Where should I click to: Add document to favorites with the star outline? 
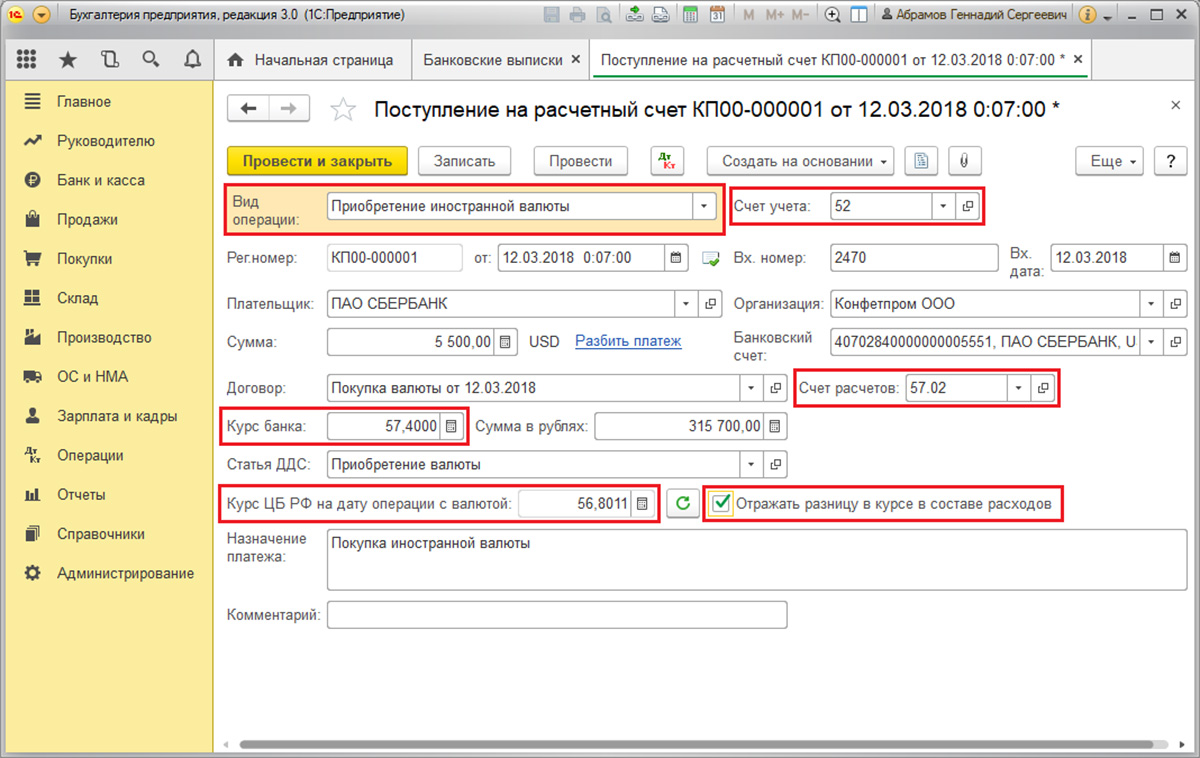click(343, 110)
